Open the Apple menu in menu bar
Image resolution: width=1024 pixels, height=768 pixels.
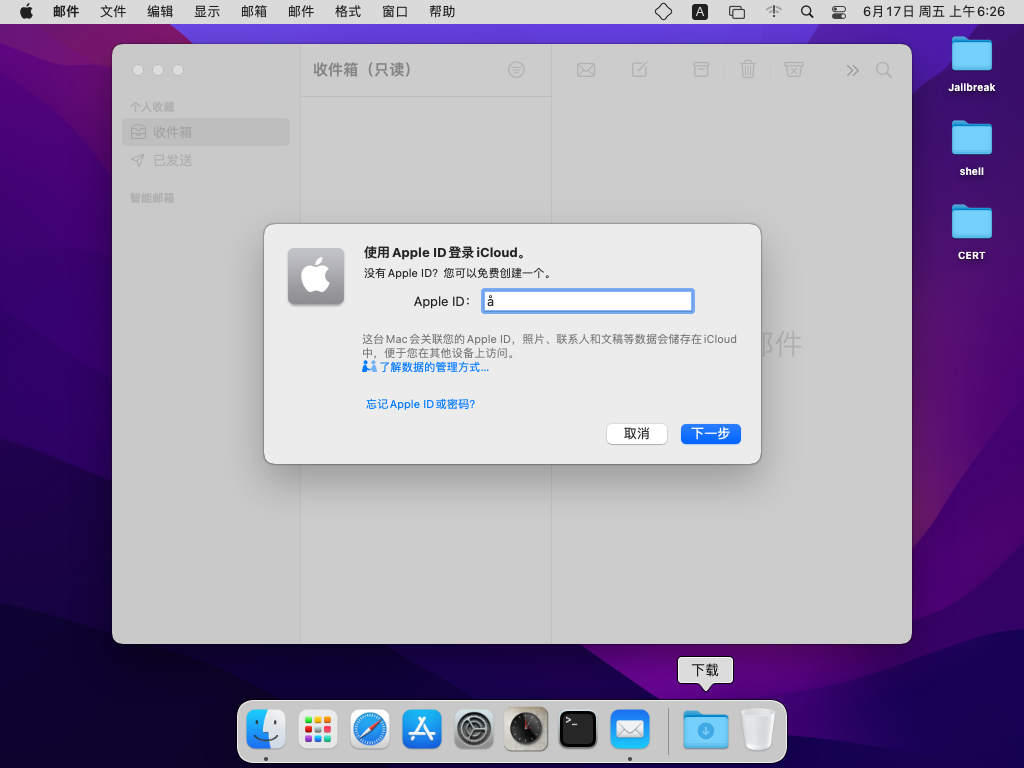point(26,12)
